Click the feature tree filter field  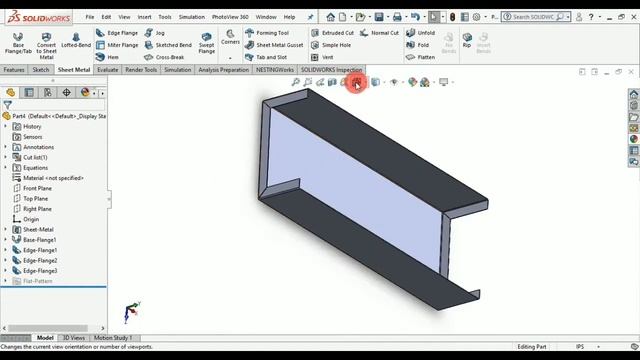coord(54,105)
